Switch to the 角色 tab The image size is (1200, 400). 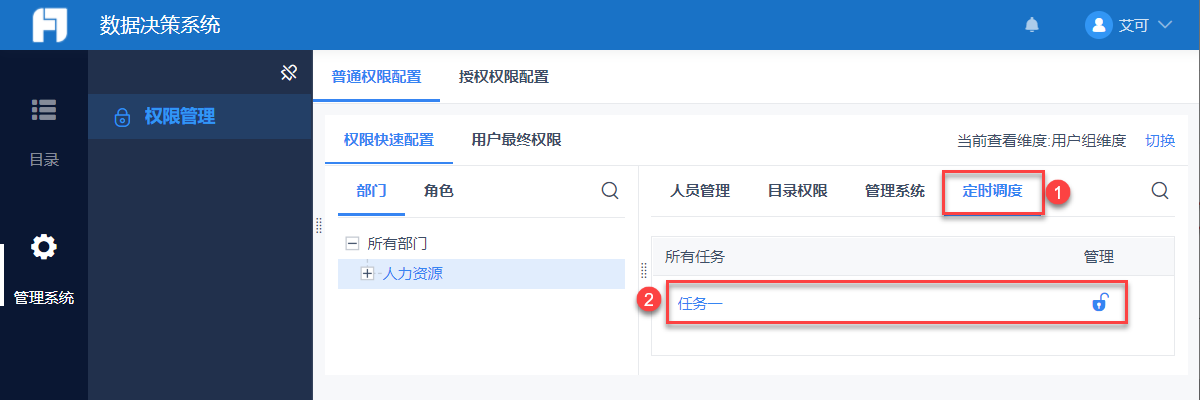point(438,190)
